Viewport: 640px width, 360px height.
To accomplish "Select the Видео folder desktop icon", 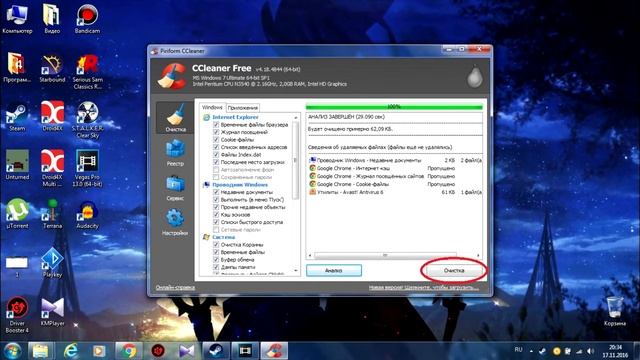I will coord(52,19).
